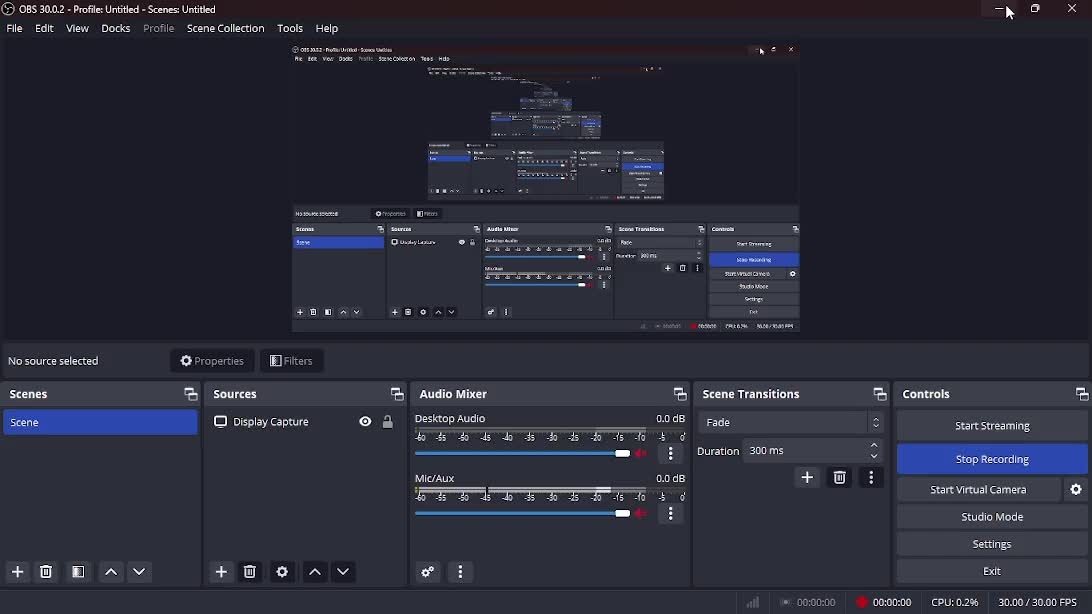Open scene filters icon in Scenes panel
This screenshot has width=1092, height=614.
click(x=78, y=572)
